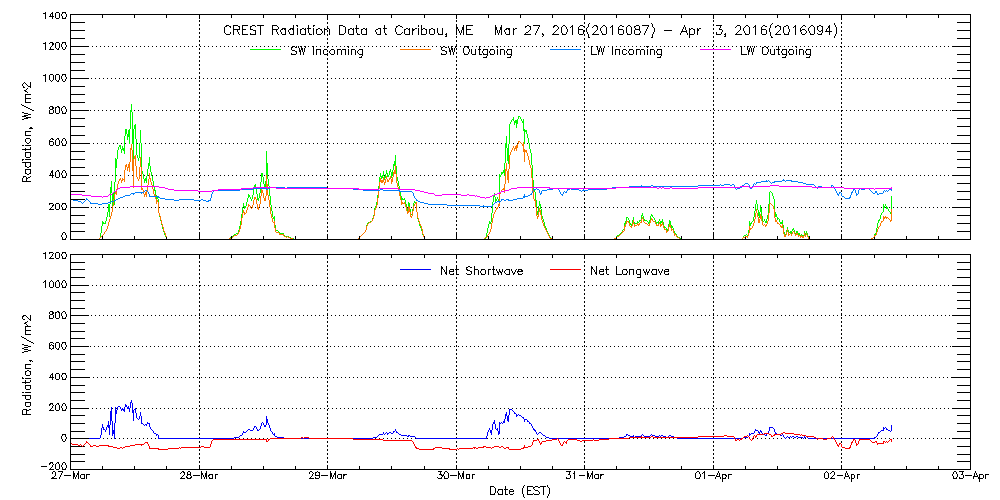The height and width of the screenshot is (500, 1000).
Task: Select the "SW Outgoing" legend label
Action: click(x=476, y=51)
